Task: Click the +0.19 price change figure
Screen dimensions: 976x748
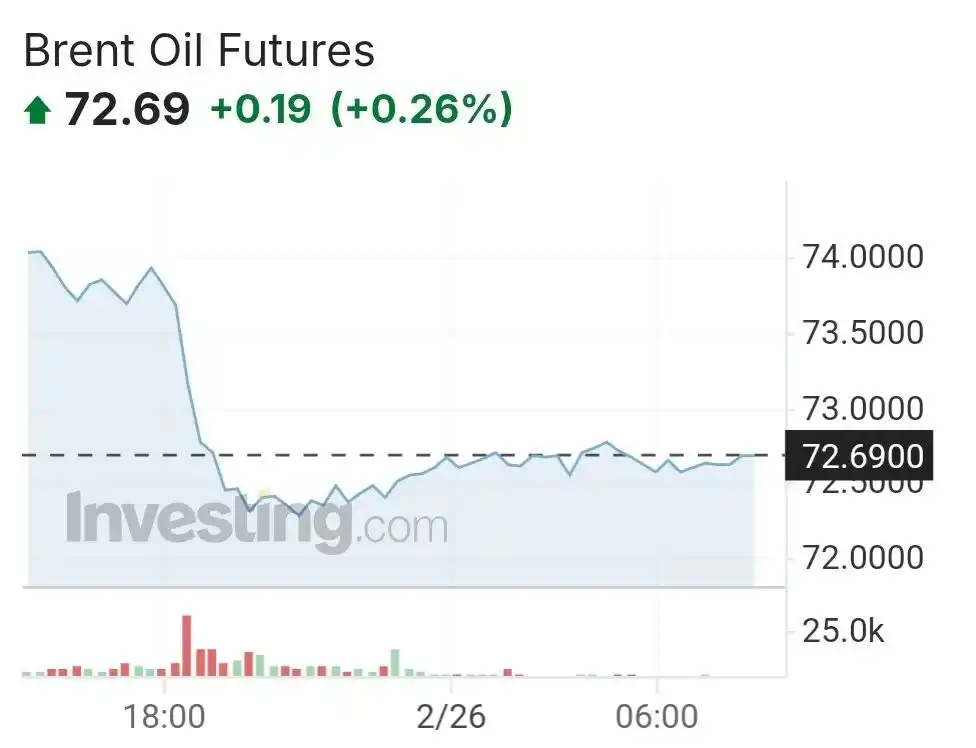Action: coord(261,109)
